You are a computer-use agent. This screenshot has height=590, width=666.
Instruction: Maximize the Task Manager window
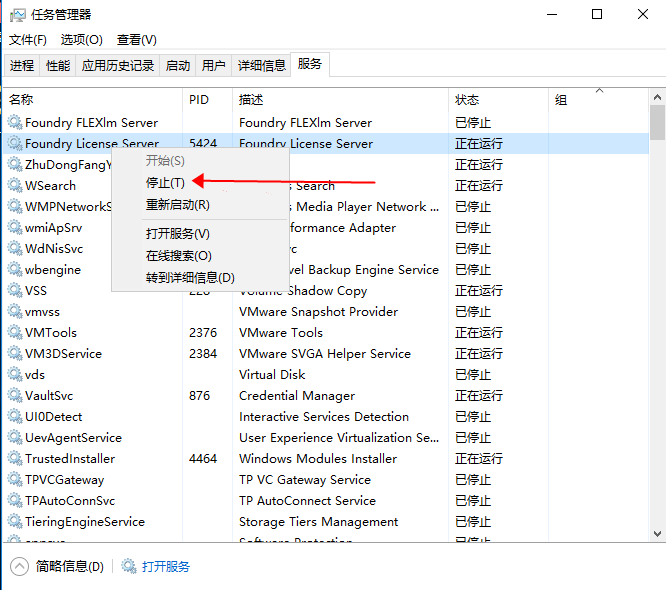coord(597,14)
